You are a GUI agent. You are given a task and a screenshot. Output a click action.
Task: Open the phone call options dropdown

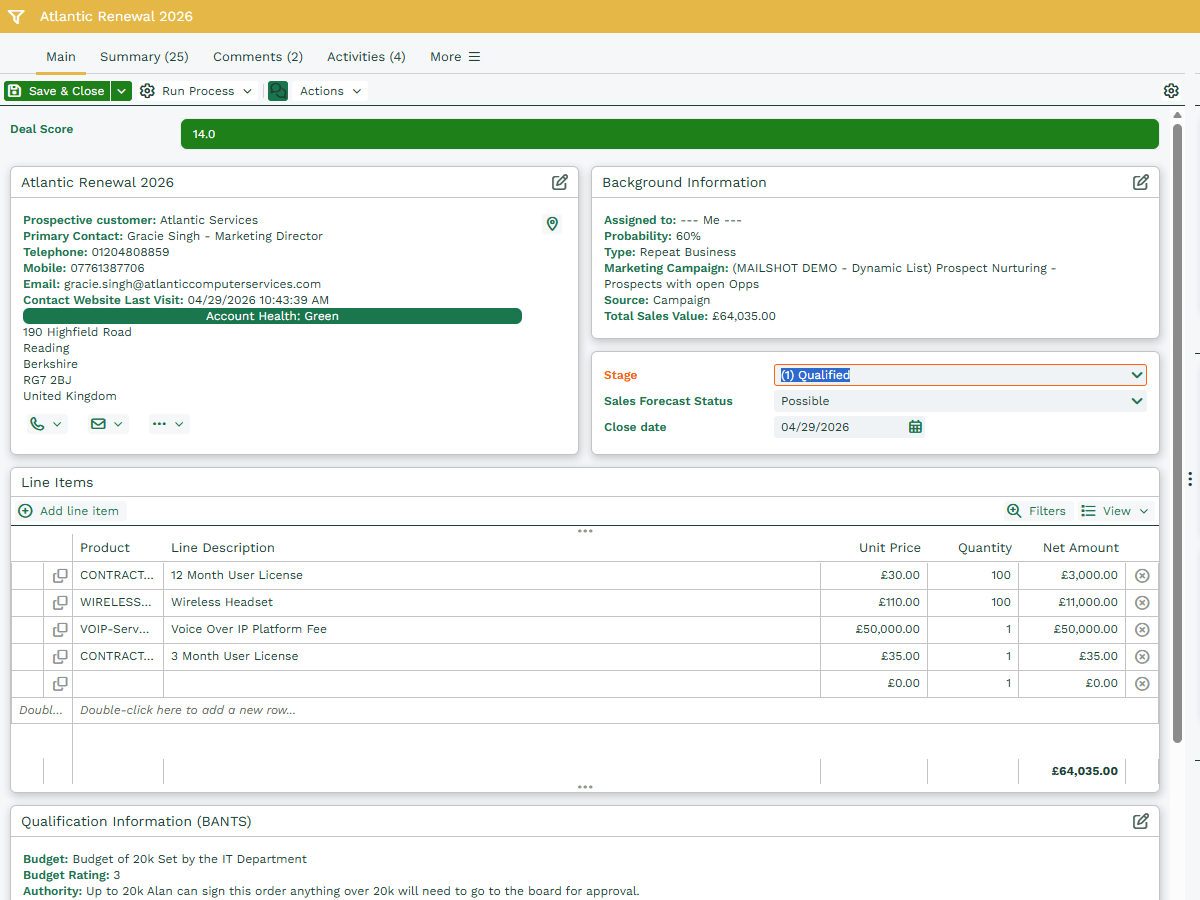pyautogui.click(x=46, y=424)
